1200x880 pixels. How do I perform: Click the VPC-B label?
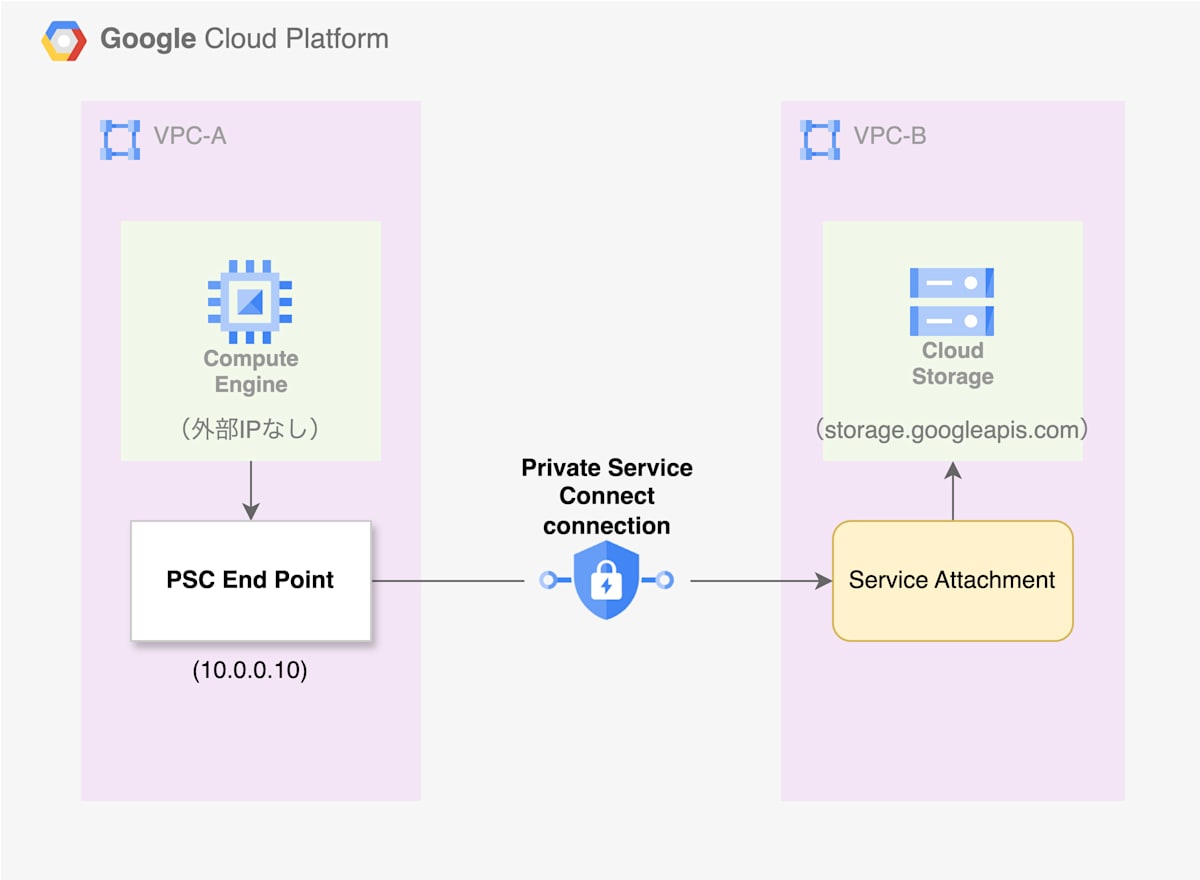click(x=890, y=135)
